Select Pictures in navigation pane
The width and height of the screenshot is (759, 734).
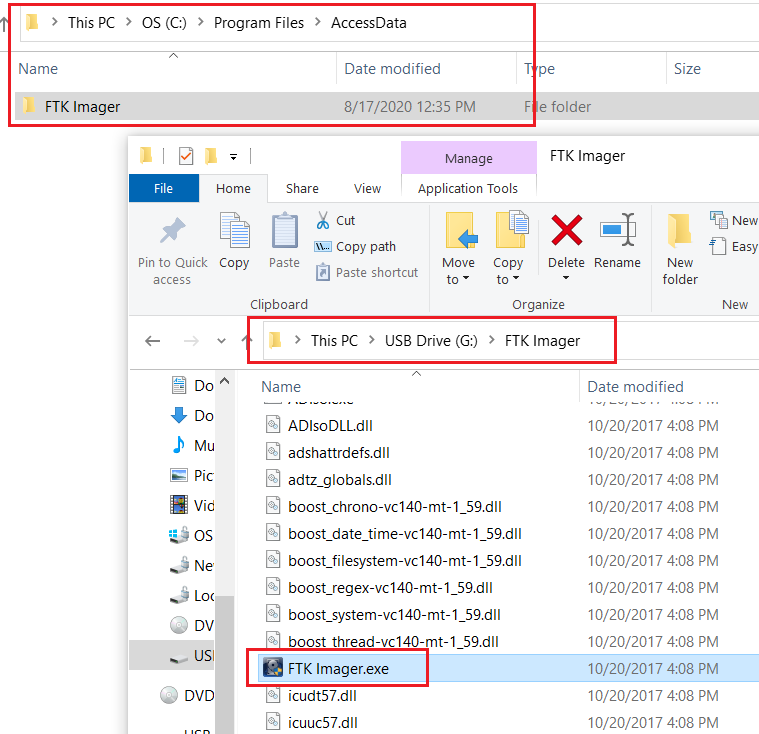(193, 475)
